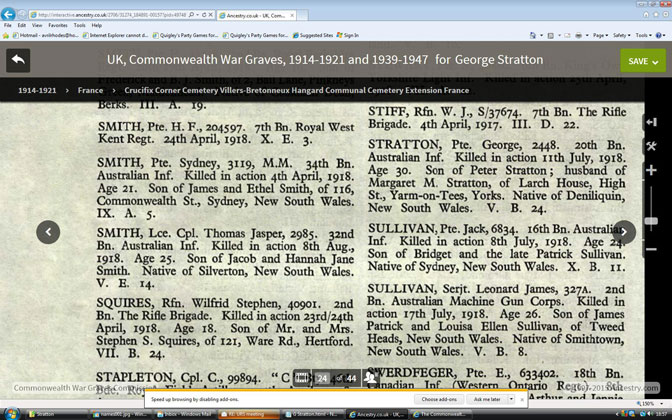Click the Windows Start orb
The height and width of the screenshot is (420, 672).
tap(10, 414)
